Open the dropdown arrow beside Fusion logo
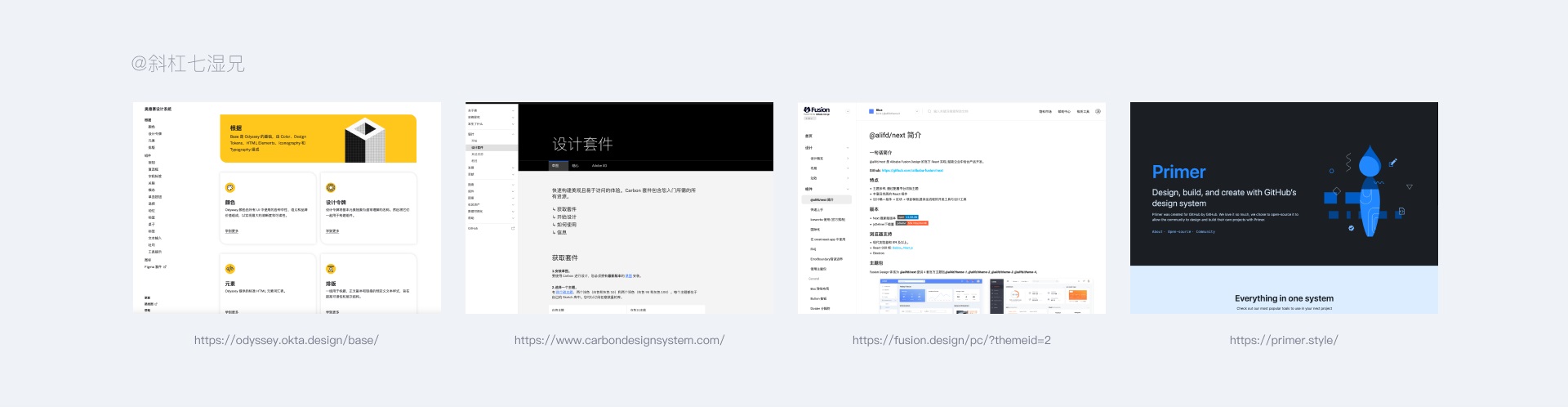This screenshot has height=407, width=1568. [x=848, y=111]
